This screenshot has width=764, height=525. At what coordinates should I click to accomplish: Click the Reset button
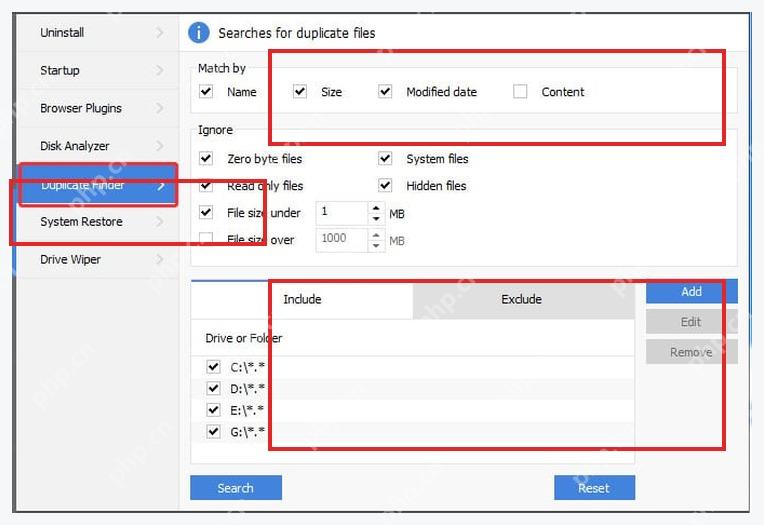pyautogui.click(x=594, y=488)
